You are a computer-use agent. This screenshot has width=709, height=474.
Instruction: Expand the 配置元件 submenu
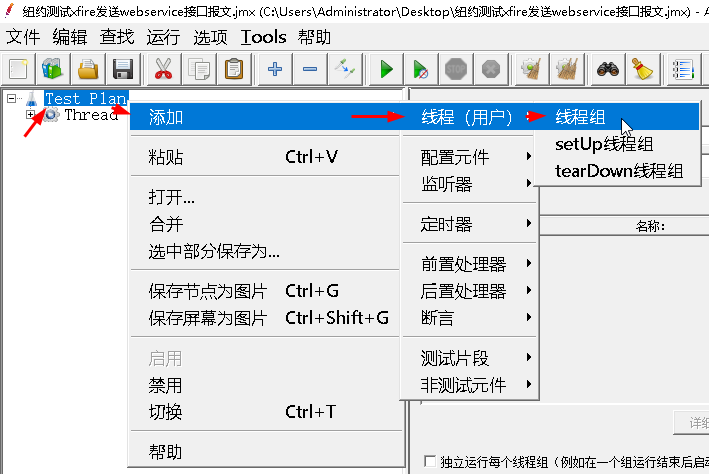click(469, 157)
